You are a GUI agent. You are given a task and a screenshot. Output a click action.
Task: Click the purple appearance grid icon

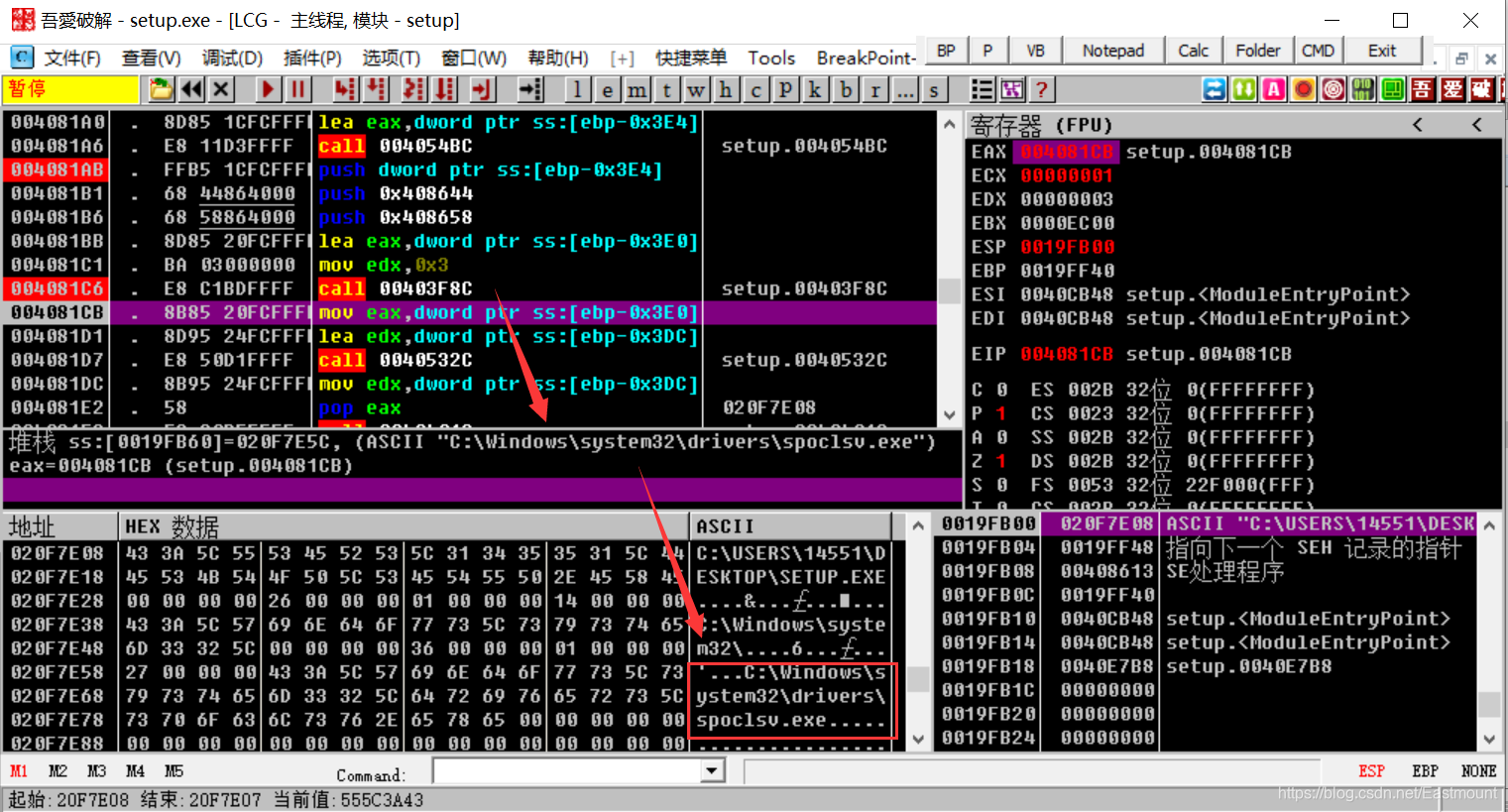(1011, 89)
